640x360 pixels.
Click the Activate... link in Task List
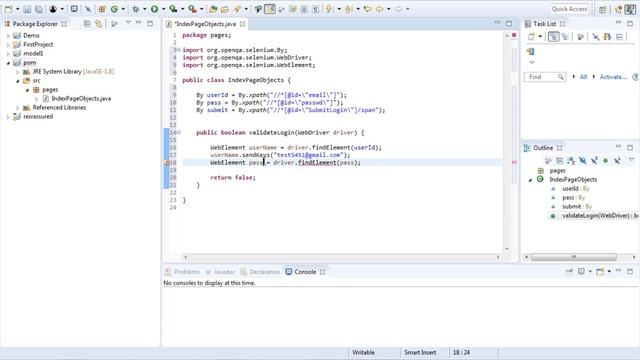[613, 77]
